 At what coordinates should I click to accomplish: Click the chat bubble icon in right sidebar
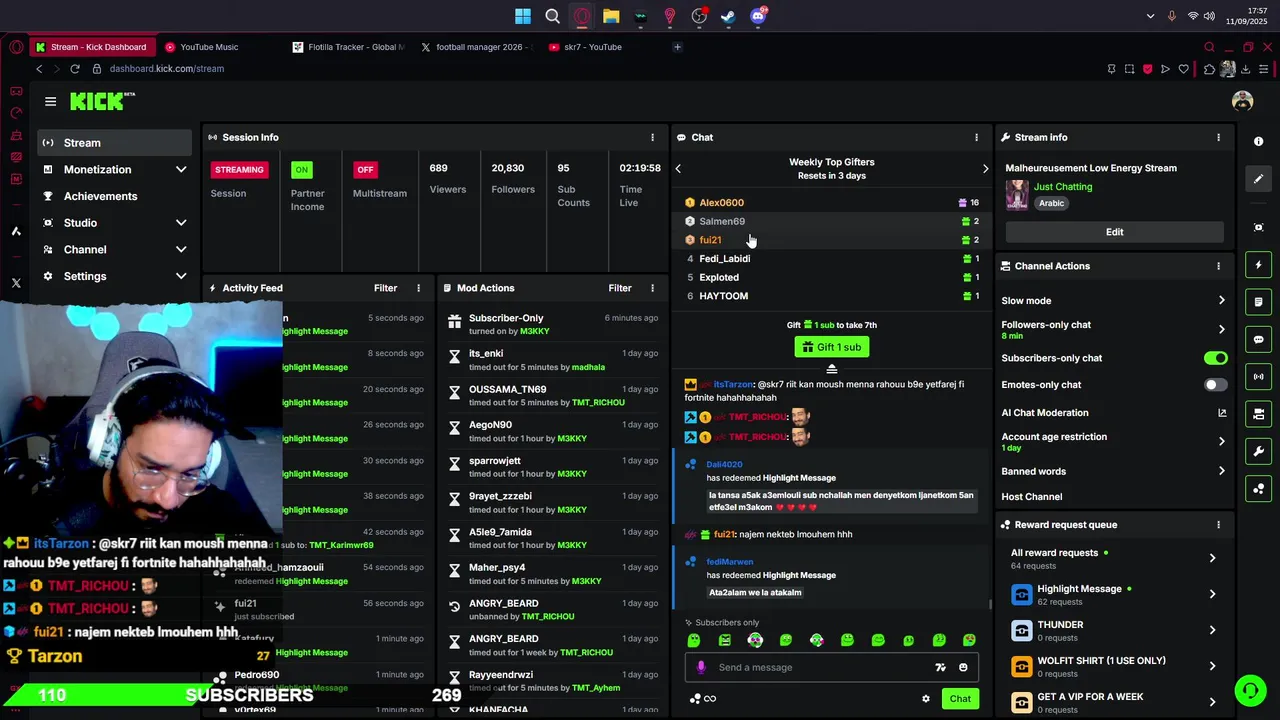(x=1258, y=340)
